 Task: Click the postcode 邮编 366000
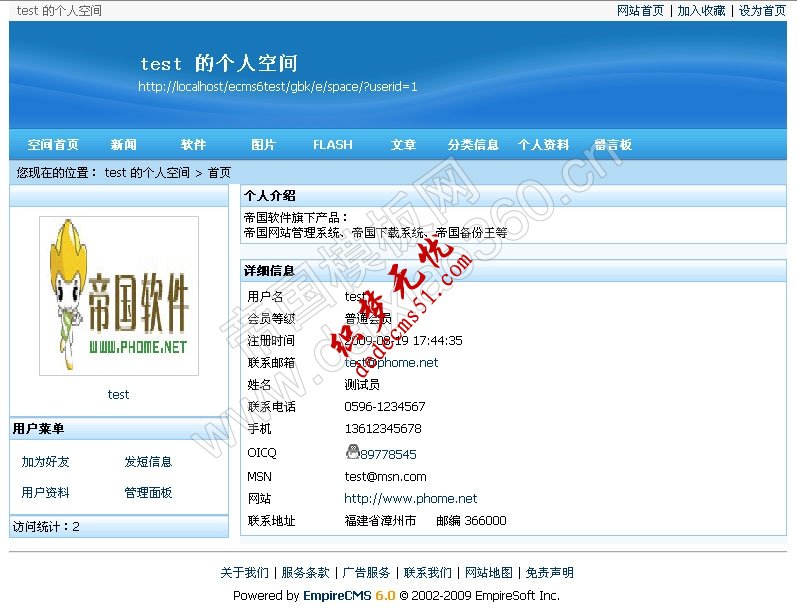coord(471,521)
